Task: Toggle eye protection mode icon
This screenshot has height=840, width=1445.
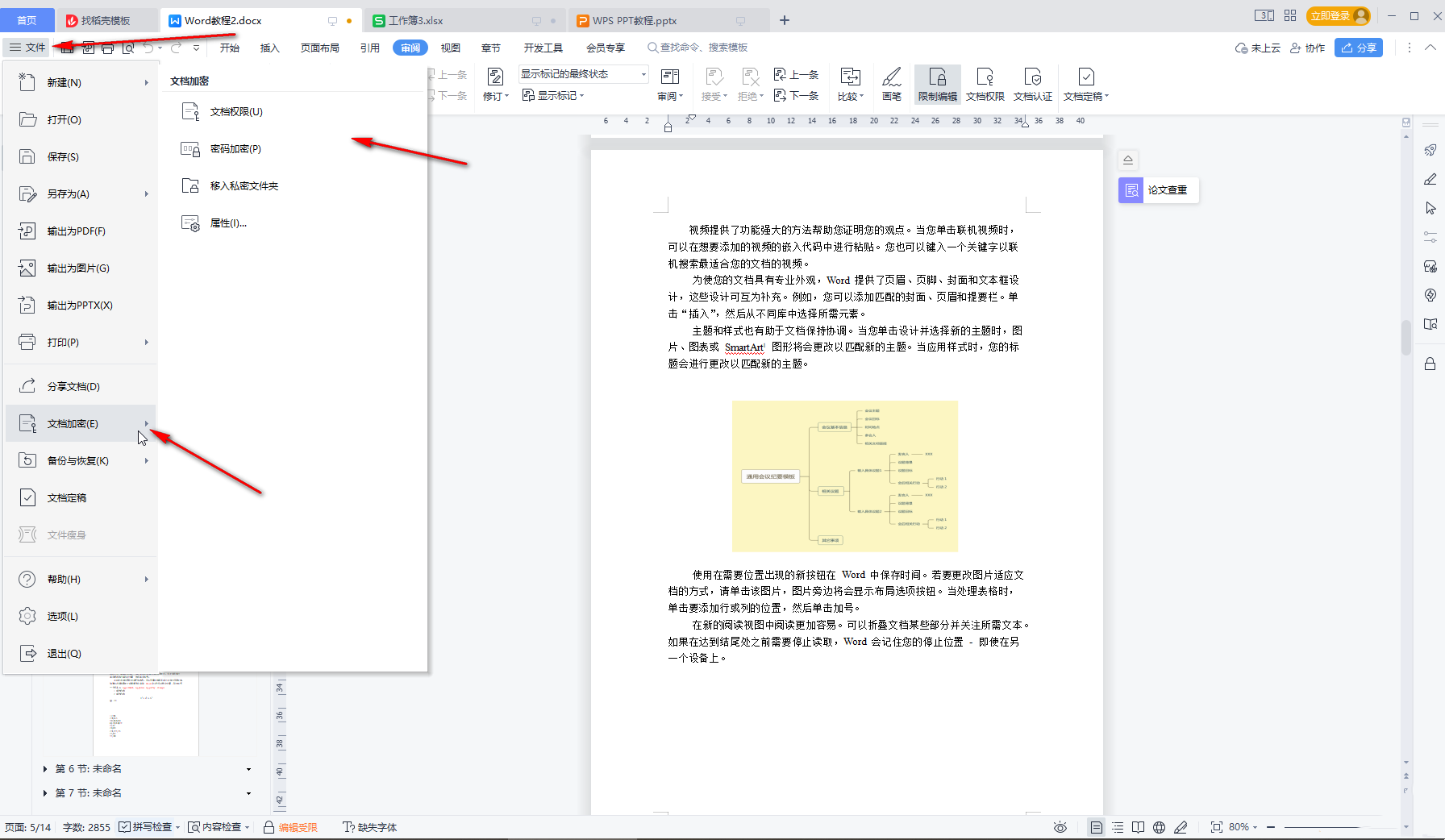Action: pos(1060,827)
